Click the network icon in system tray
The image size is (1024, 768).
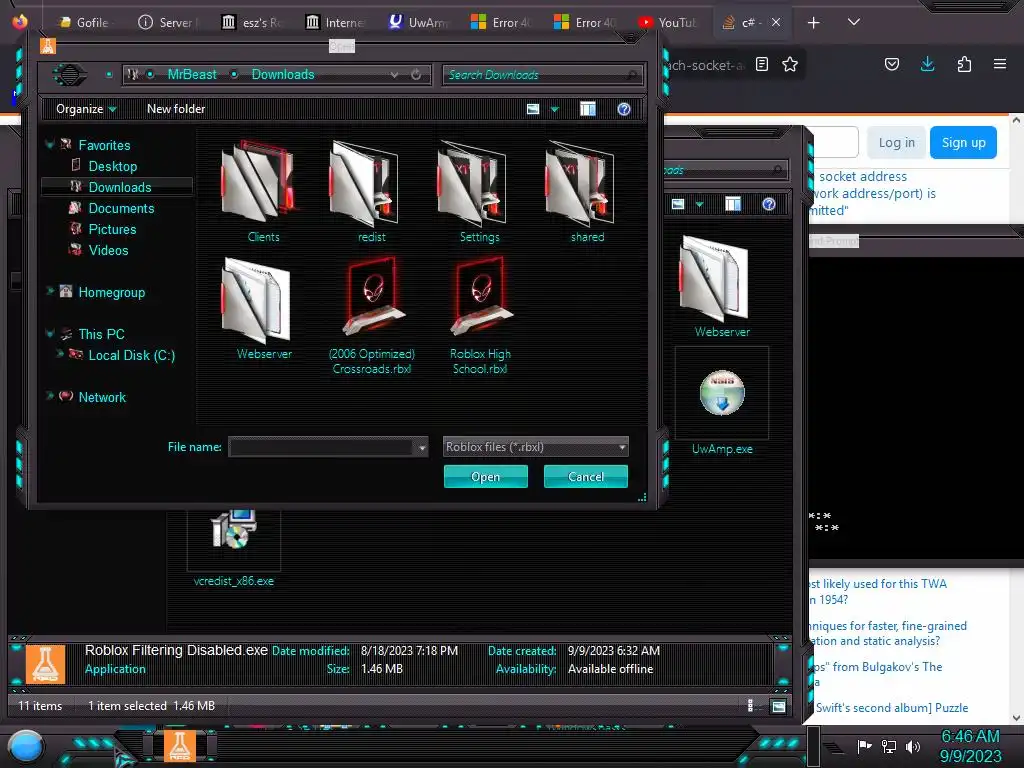(x=888, y=746)
